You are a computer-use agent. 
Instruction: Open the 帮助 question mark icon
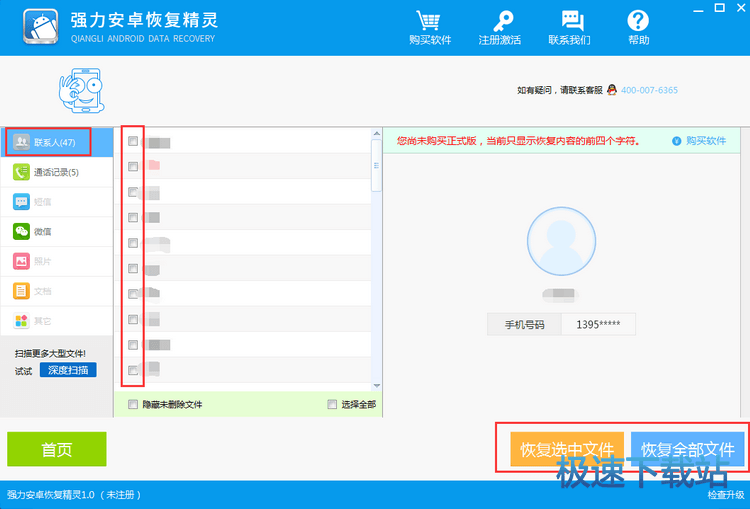tap(638, 21)
